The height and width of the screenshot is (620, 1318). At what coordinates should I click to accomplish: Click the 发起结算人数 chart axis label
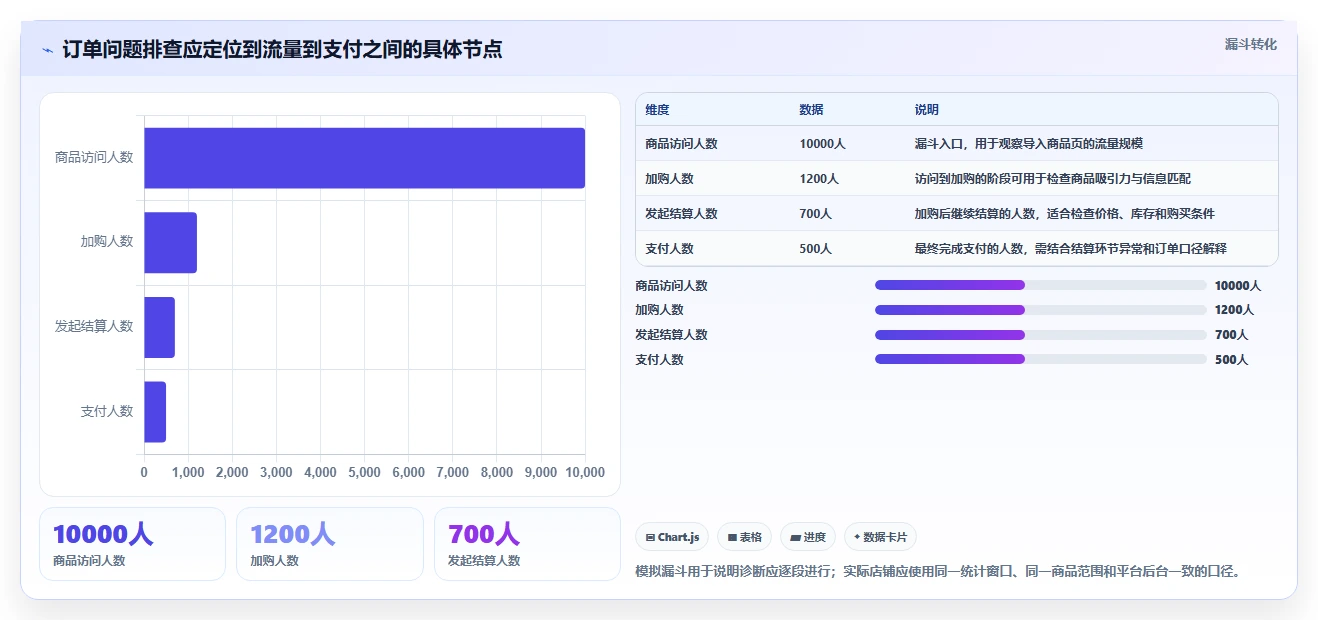94,326
